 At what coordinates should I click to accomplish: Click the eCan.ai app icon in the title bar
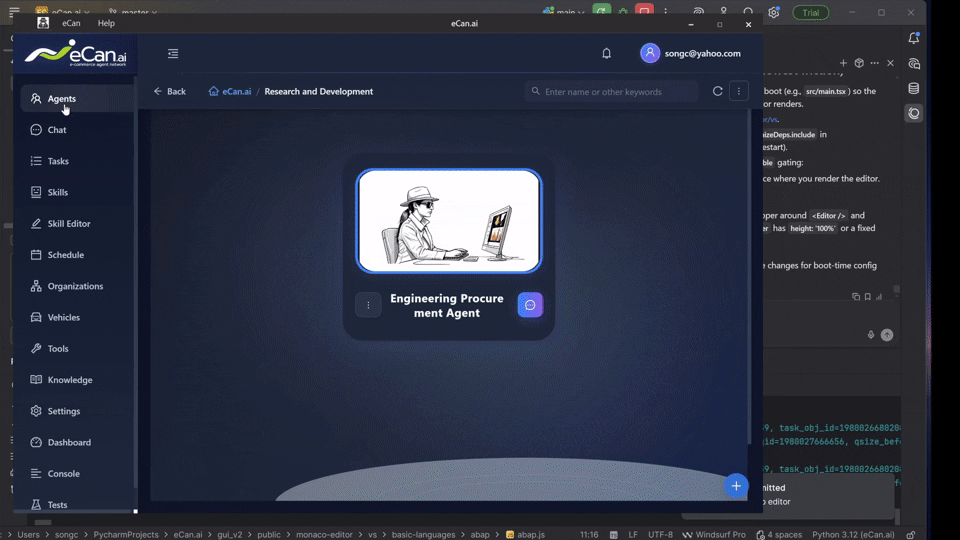pyautogui.click(x=42, y=23)
